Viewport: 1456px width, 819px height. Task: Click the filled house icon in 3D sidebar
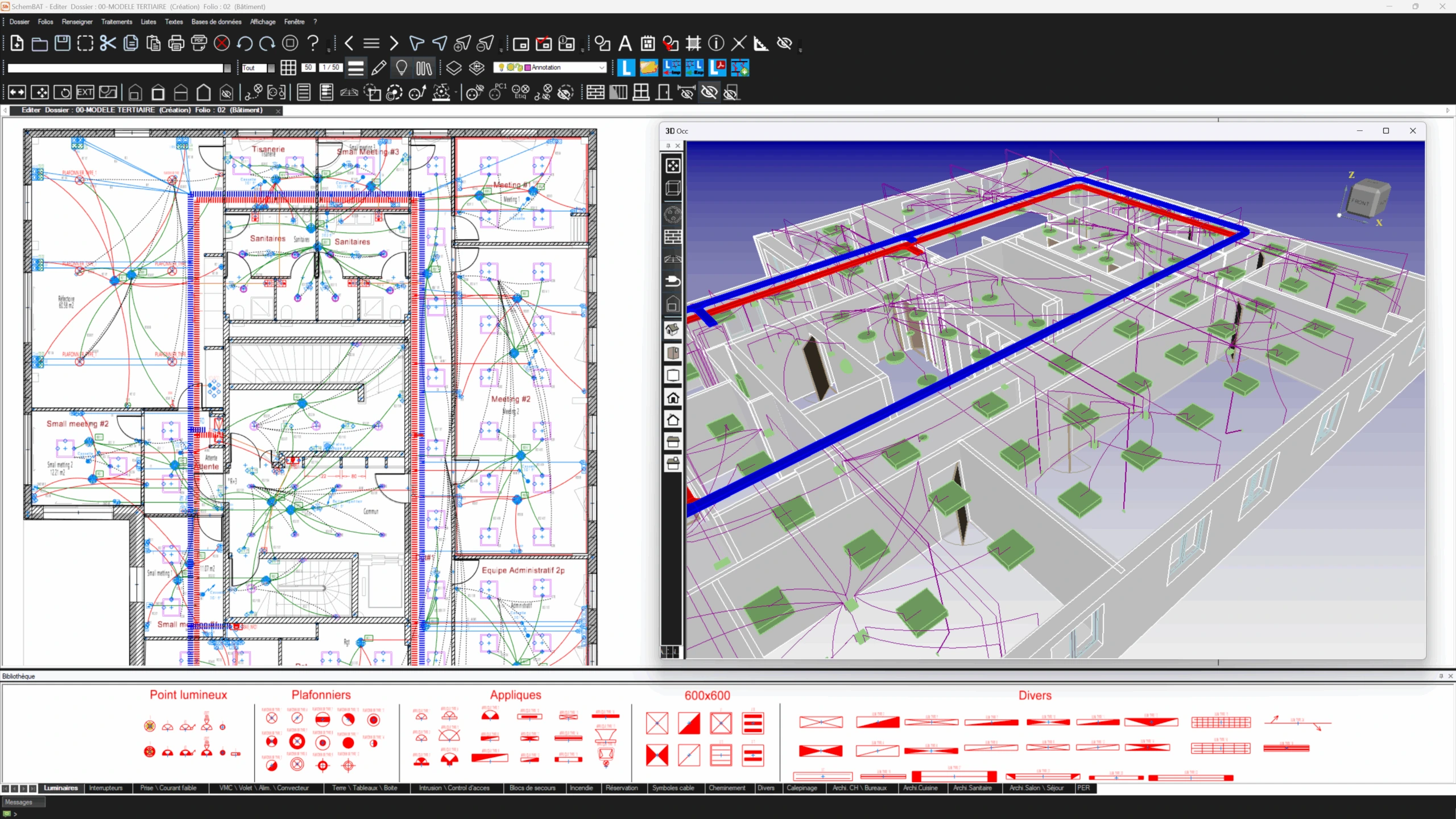click(x=673, y=398)
